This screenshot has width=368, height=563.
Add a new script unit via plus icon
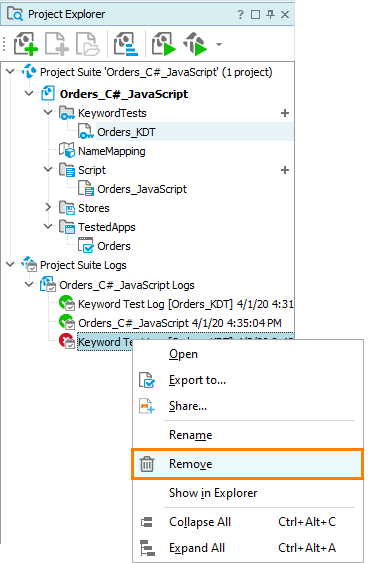tap(285, 170)
